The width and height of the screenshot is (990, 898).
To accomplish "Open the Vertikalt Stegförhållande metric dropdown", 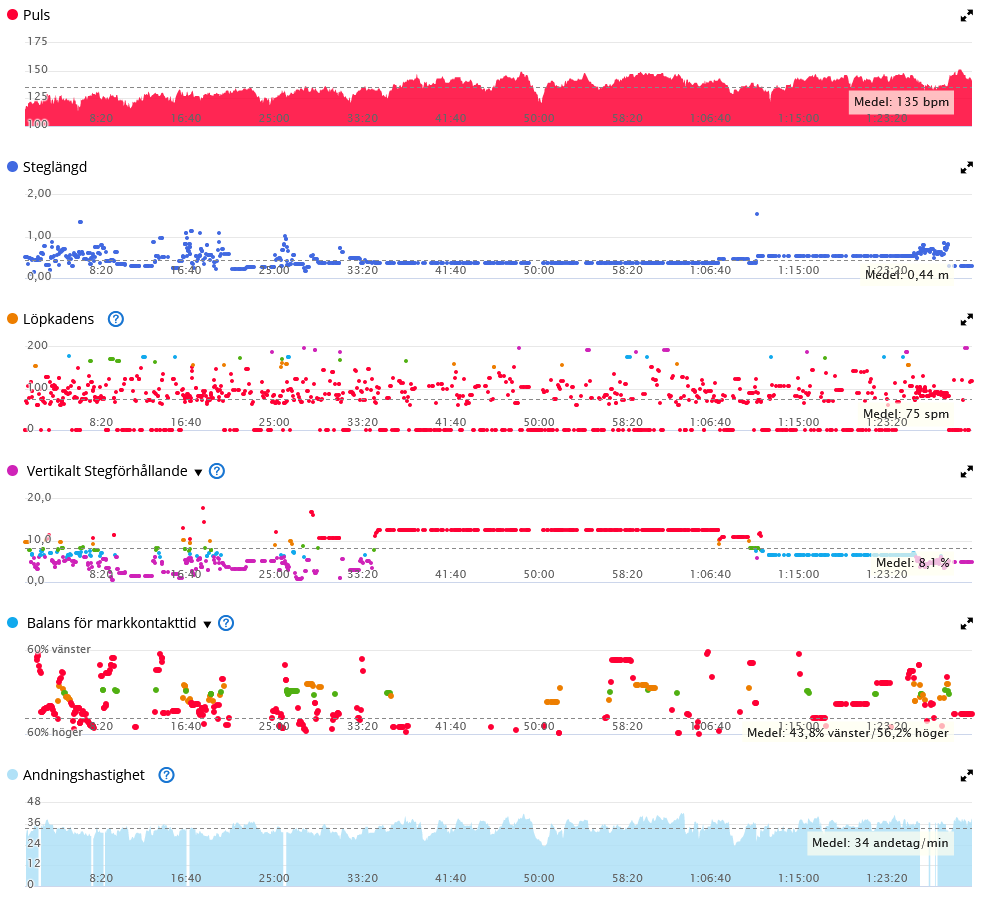I will pos(198,472).
